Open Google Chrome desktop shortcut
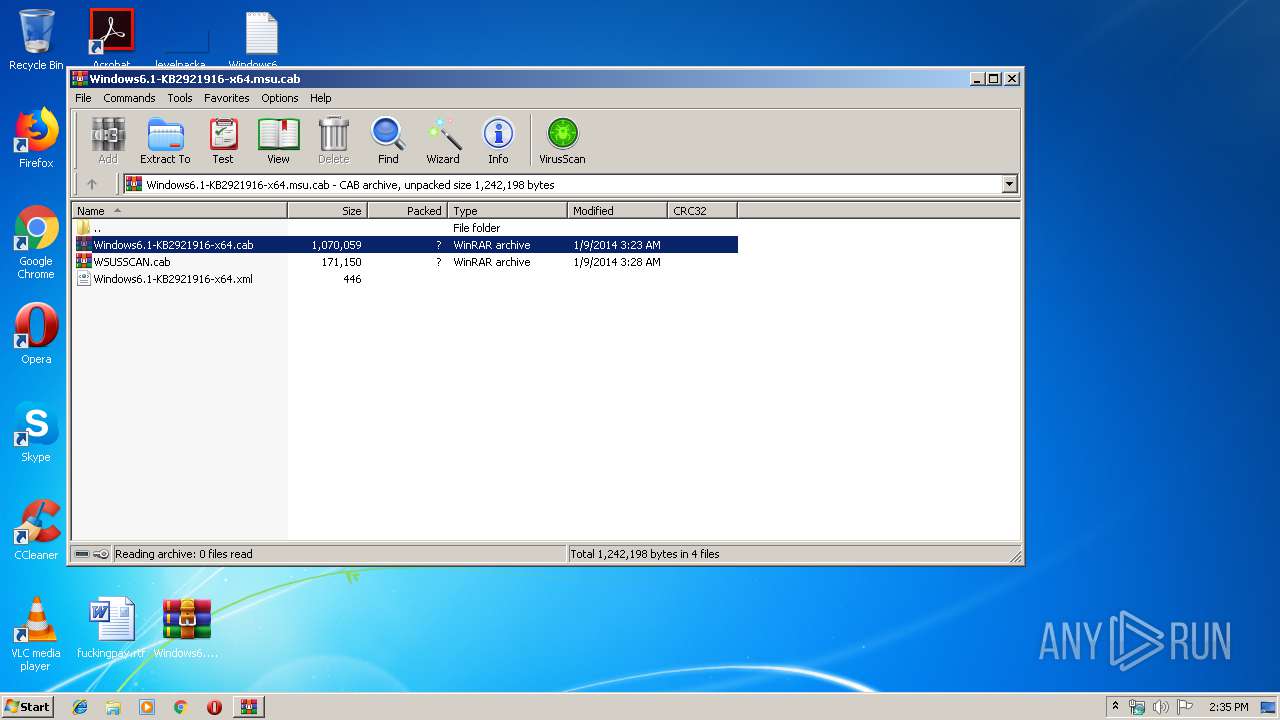This screenshot has height=720, width=1280. pyautogui.click(x=36, y=243)
